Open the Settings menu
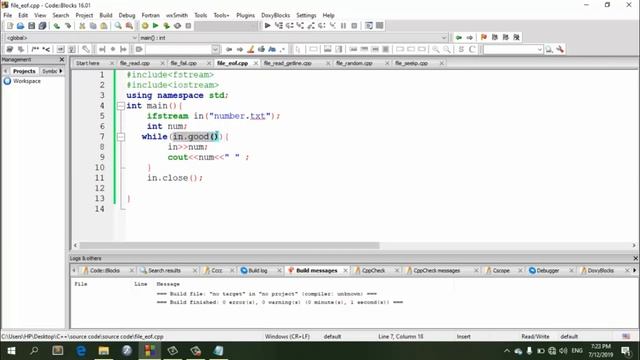The height and width of the screenshot is (360, 640). [306, 15]
